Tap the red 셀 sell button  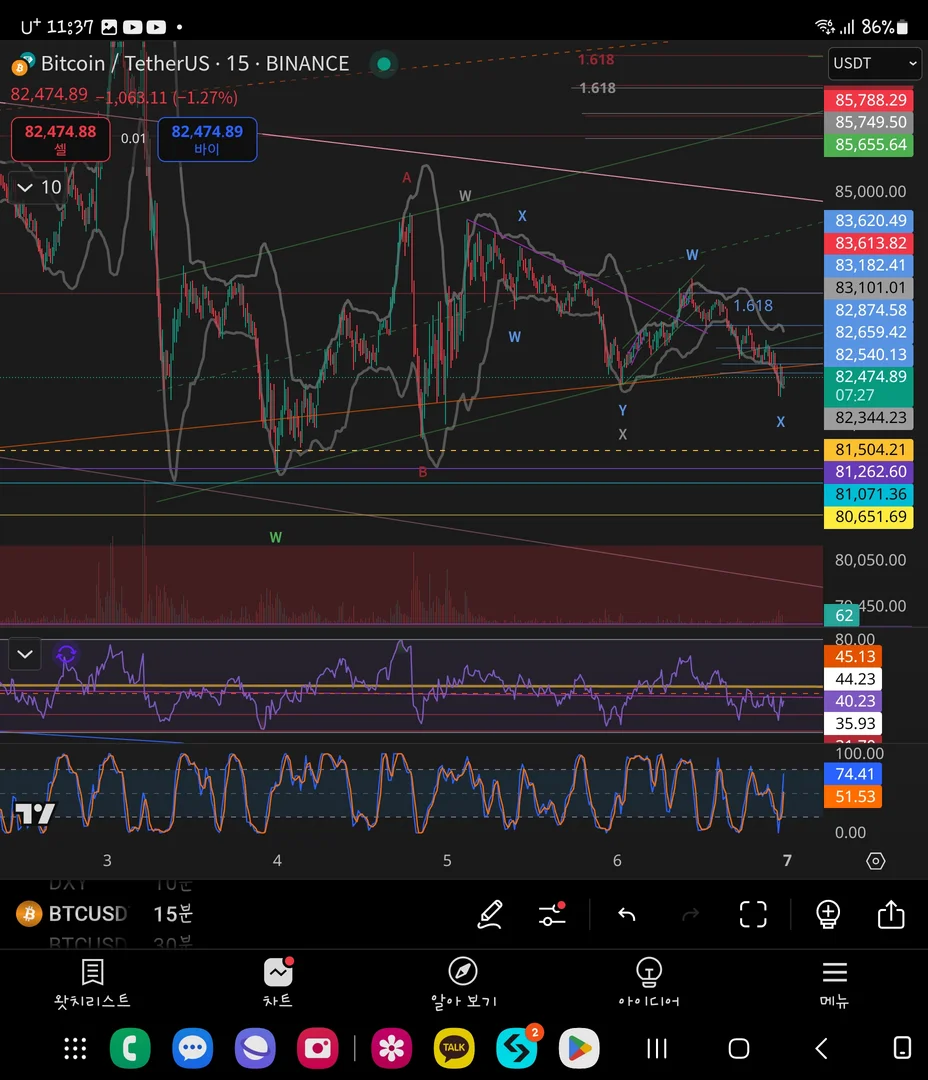[x=61, y=140]
